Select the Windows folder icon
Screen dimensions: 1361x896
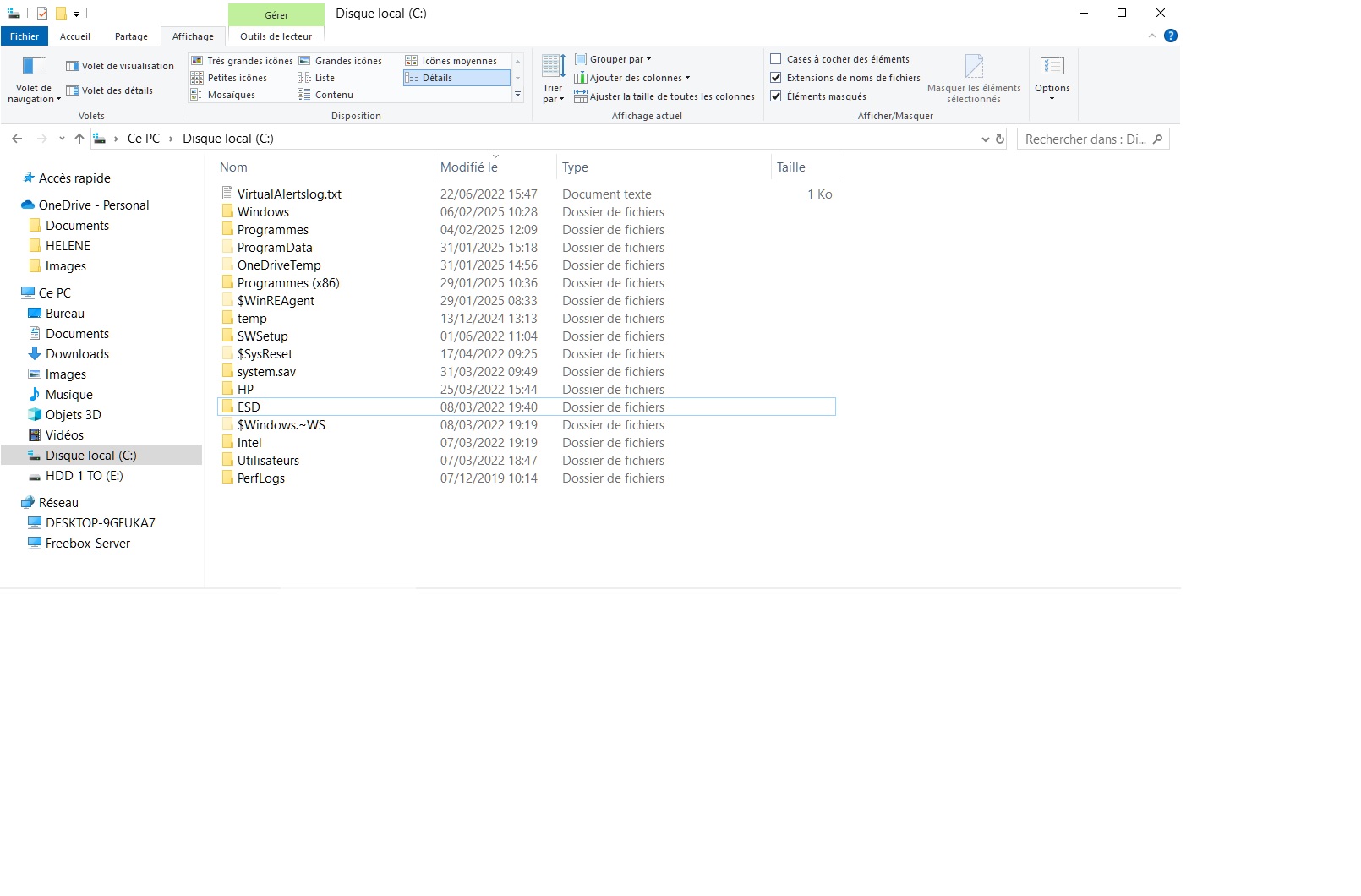pyautogui.click(x=227, y=211)
